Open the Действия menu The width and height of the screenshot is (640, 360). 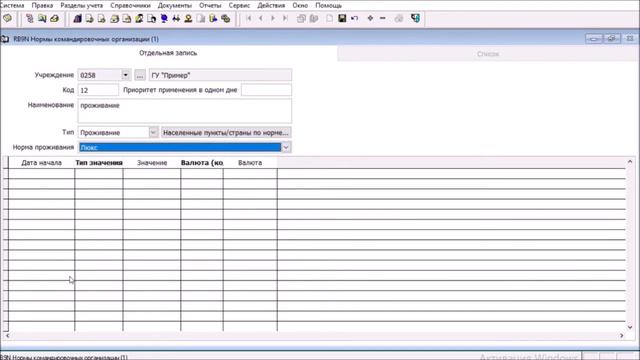271,5
